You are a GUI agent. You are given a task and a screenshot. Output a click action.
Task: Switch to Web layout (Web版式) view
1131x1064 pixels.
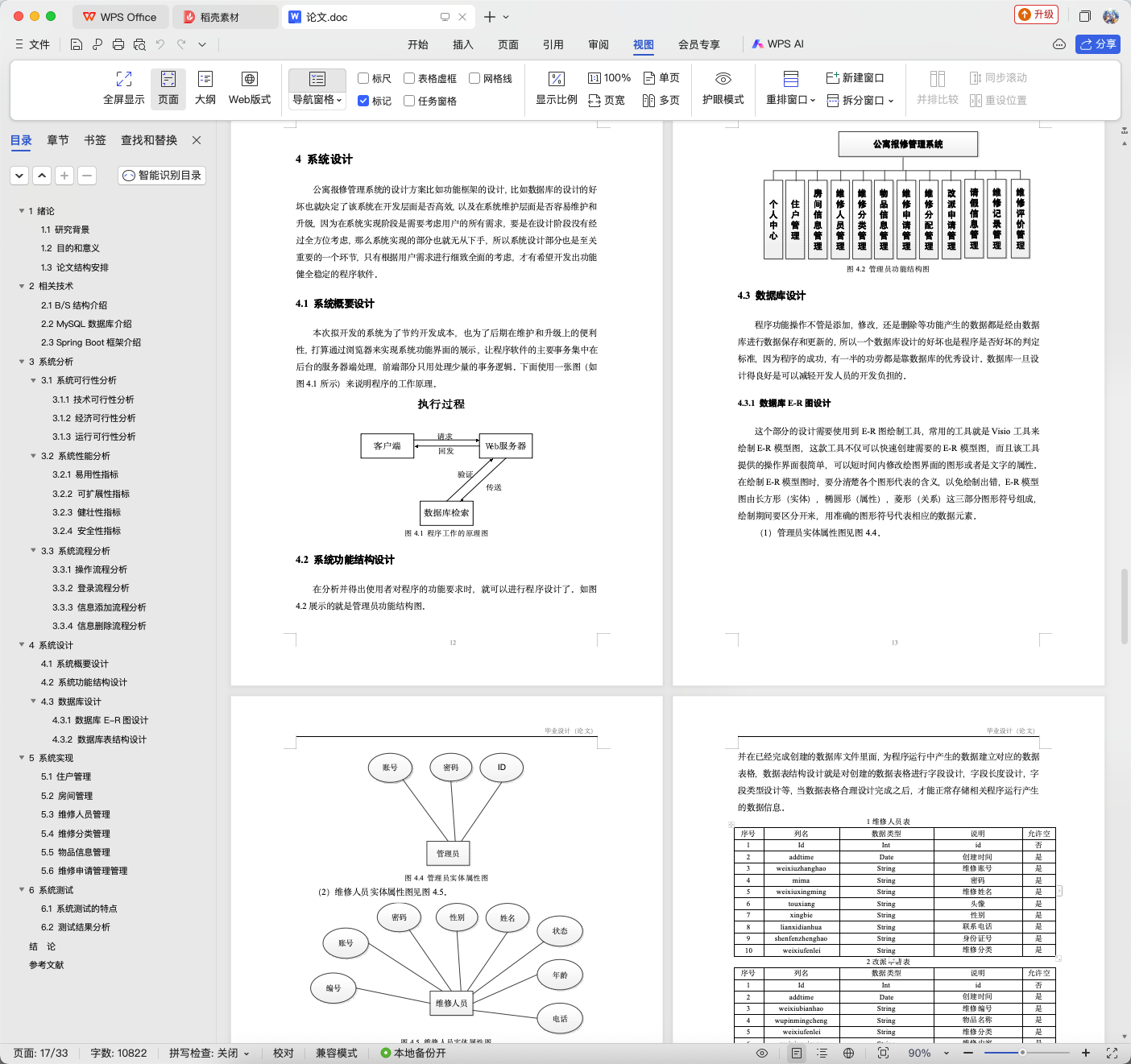pyautogui.click(x=250, y=88)
